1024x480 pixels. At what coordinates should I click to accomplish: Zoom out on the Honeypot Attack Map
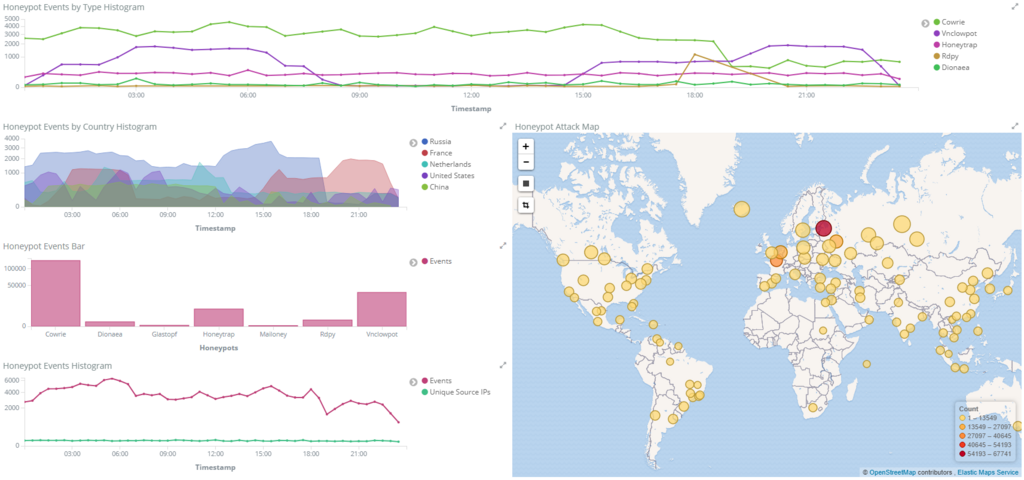coord(526,163)
